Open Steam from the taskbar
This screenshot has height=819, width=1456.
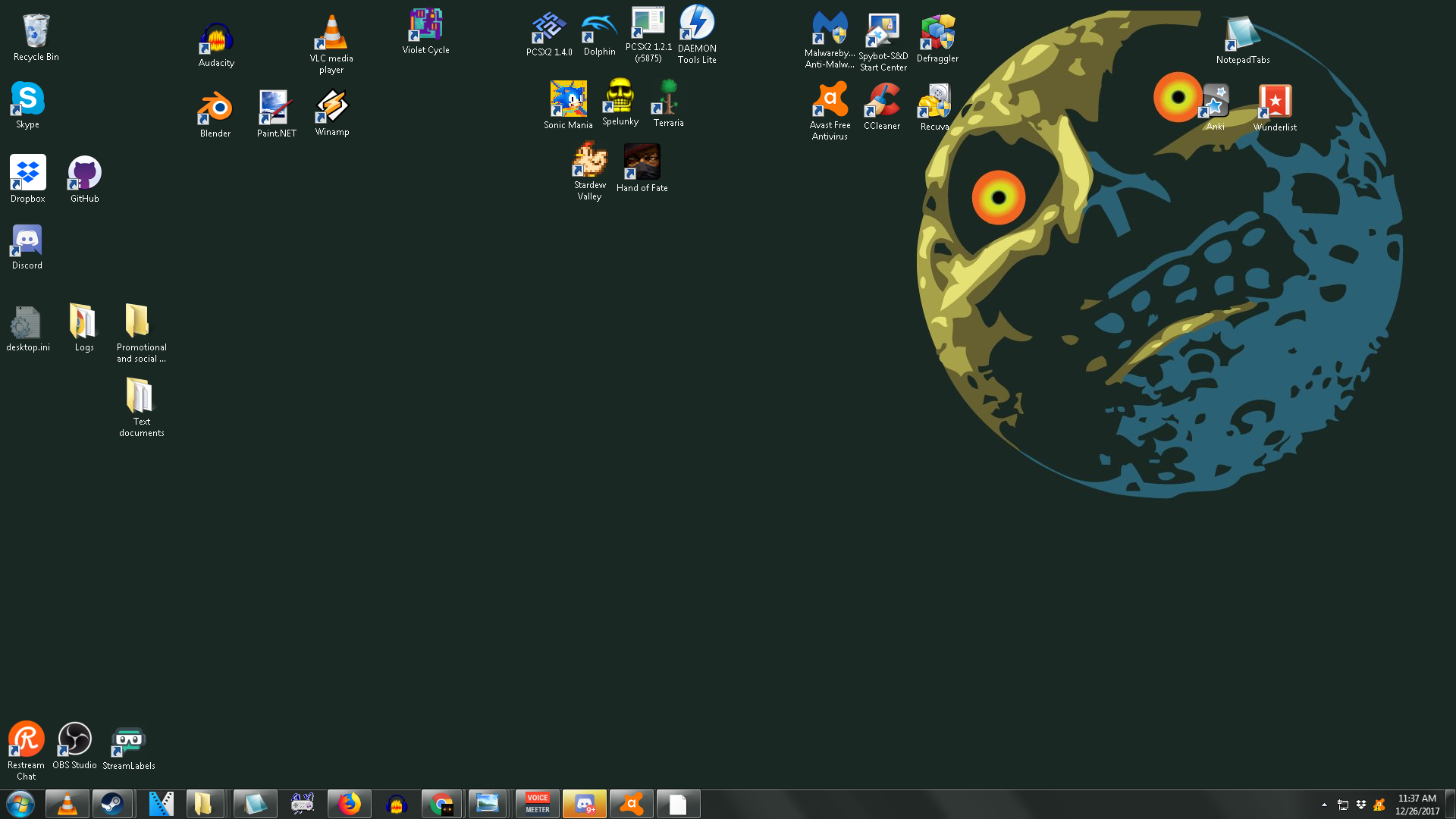[x=113, y=804]
